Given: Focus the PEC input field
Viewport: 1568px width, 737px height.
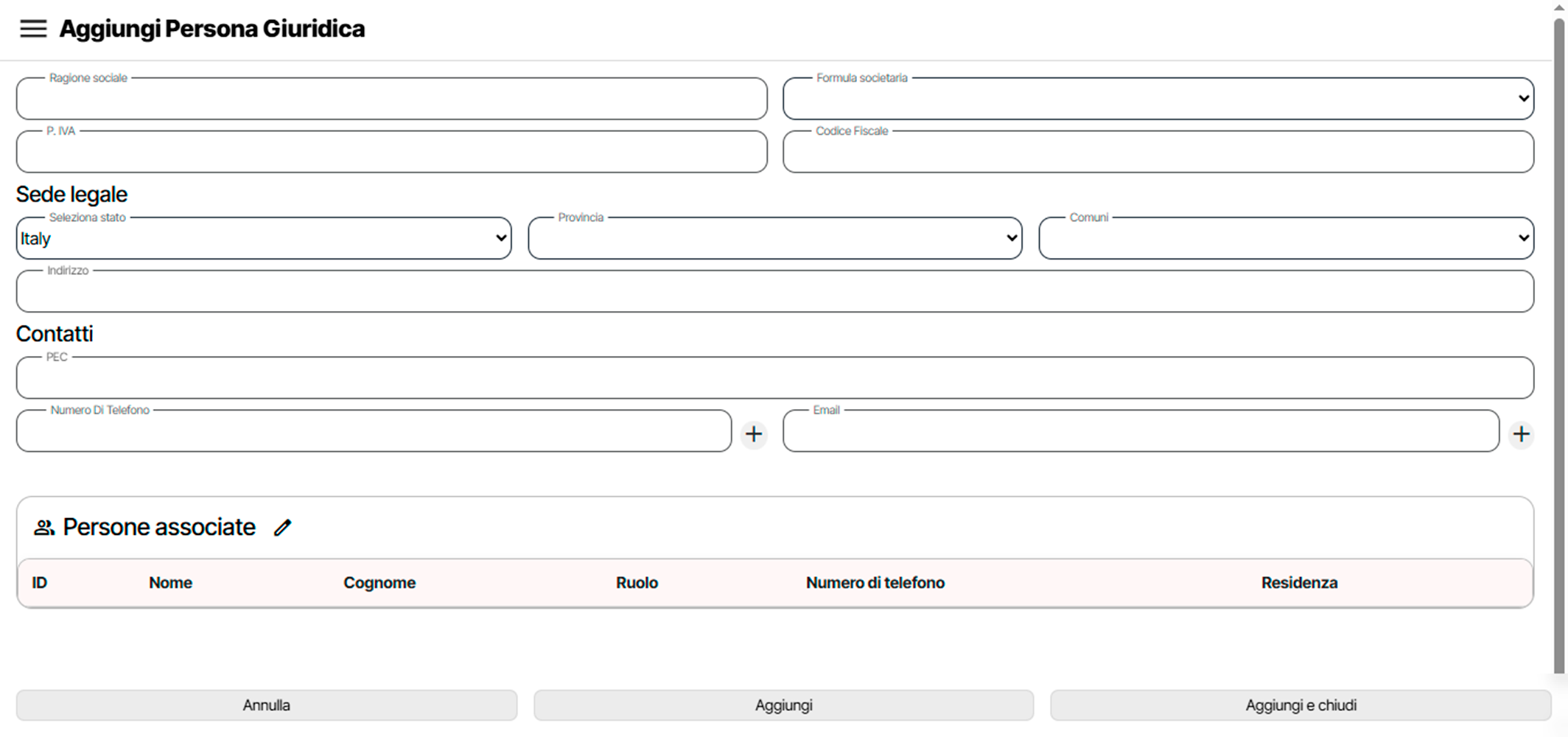Looking at the screenshot, I should [x=774, y=379].
